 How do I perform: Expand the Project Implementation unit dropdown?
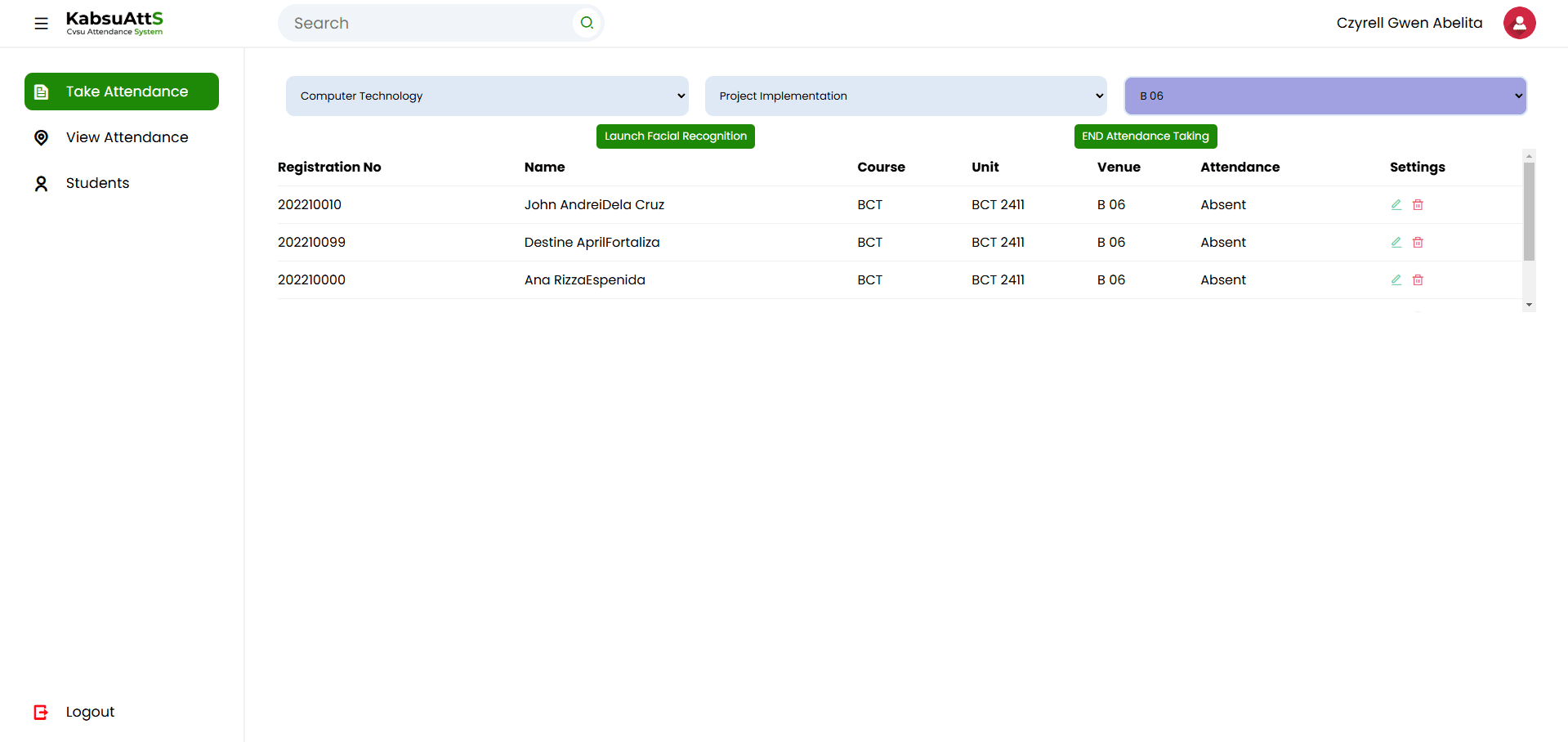905,96
